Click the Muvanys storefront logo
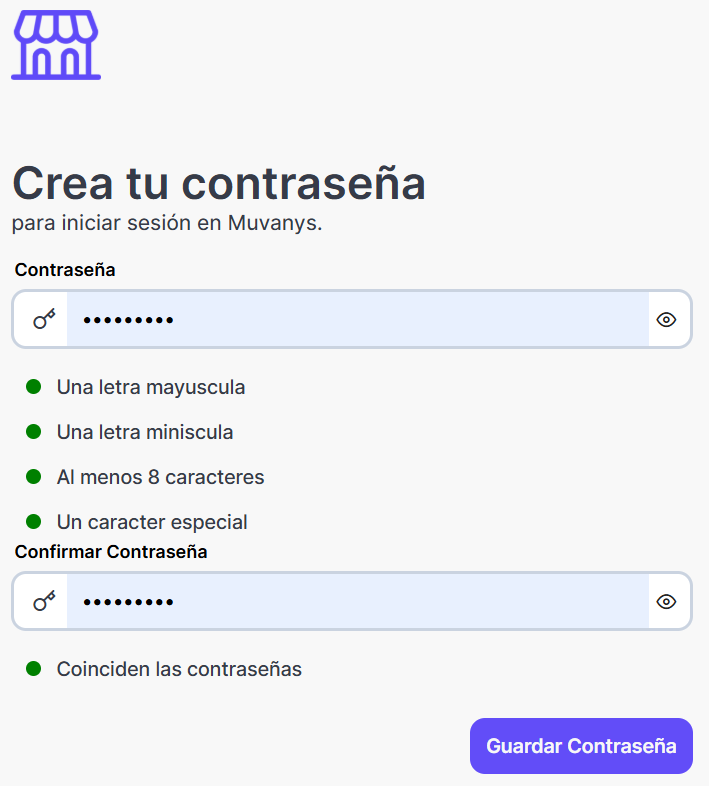The image size is (709, 786). [x=56, y=45]
